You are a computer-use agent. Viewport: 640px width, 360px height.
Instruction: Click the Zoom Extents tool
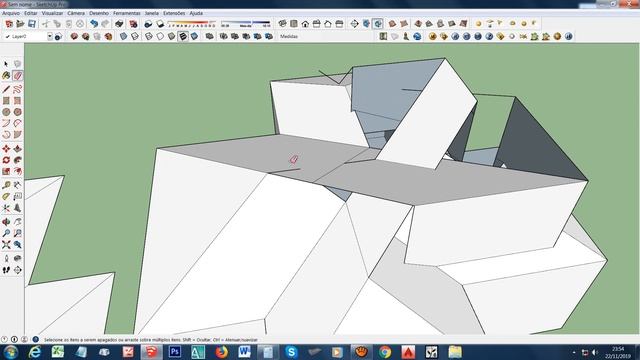click(6, 244)
